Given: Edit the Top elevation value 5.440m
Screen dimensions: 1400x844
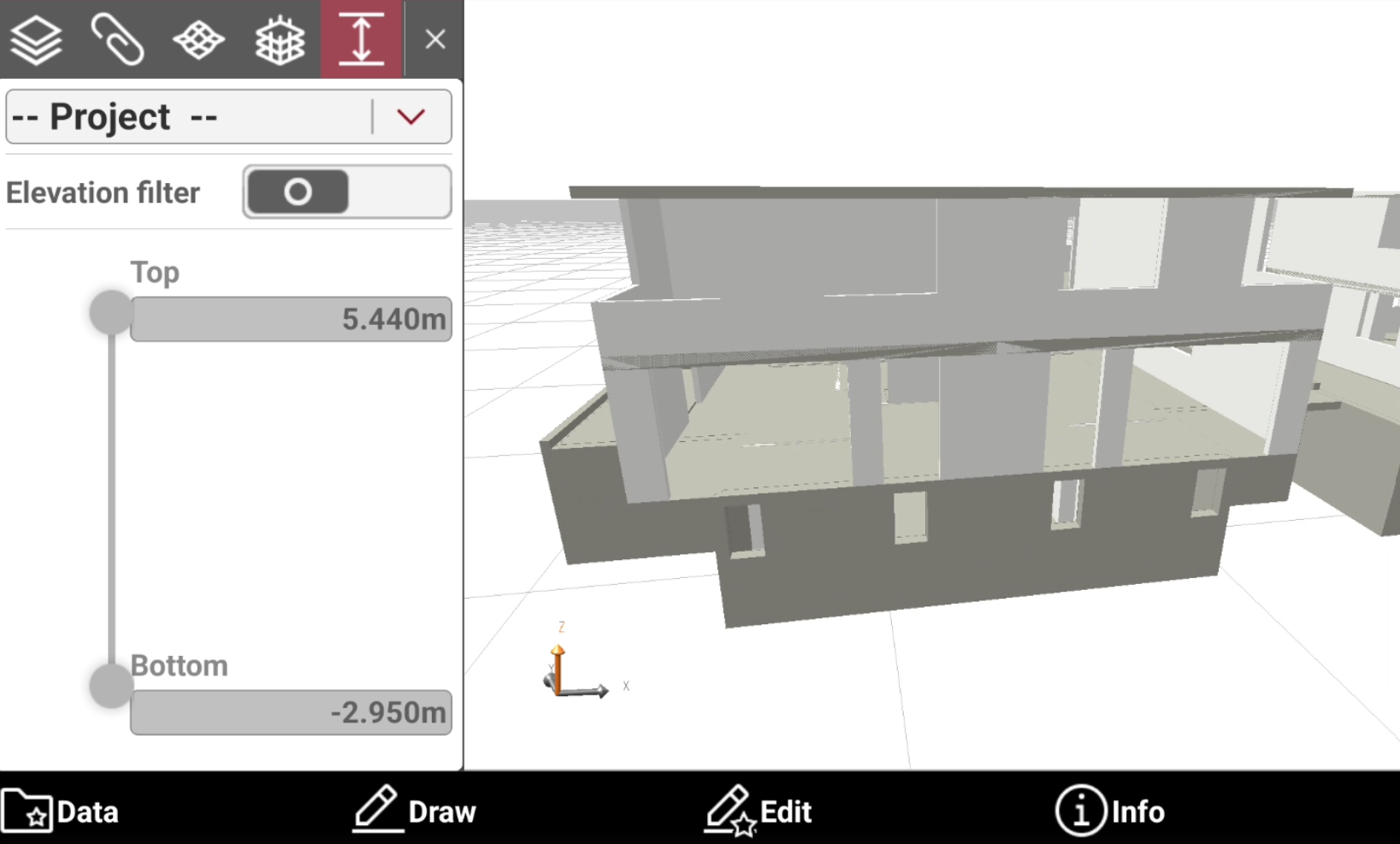Looking at the screenshot, I should 291,319.
